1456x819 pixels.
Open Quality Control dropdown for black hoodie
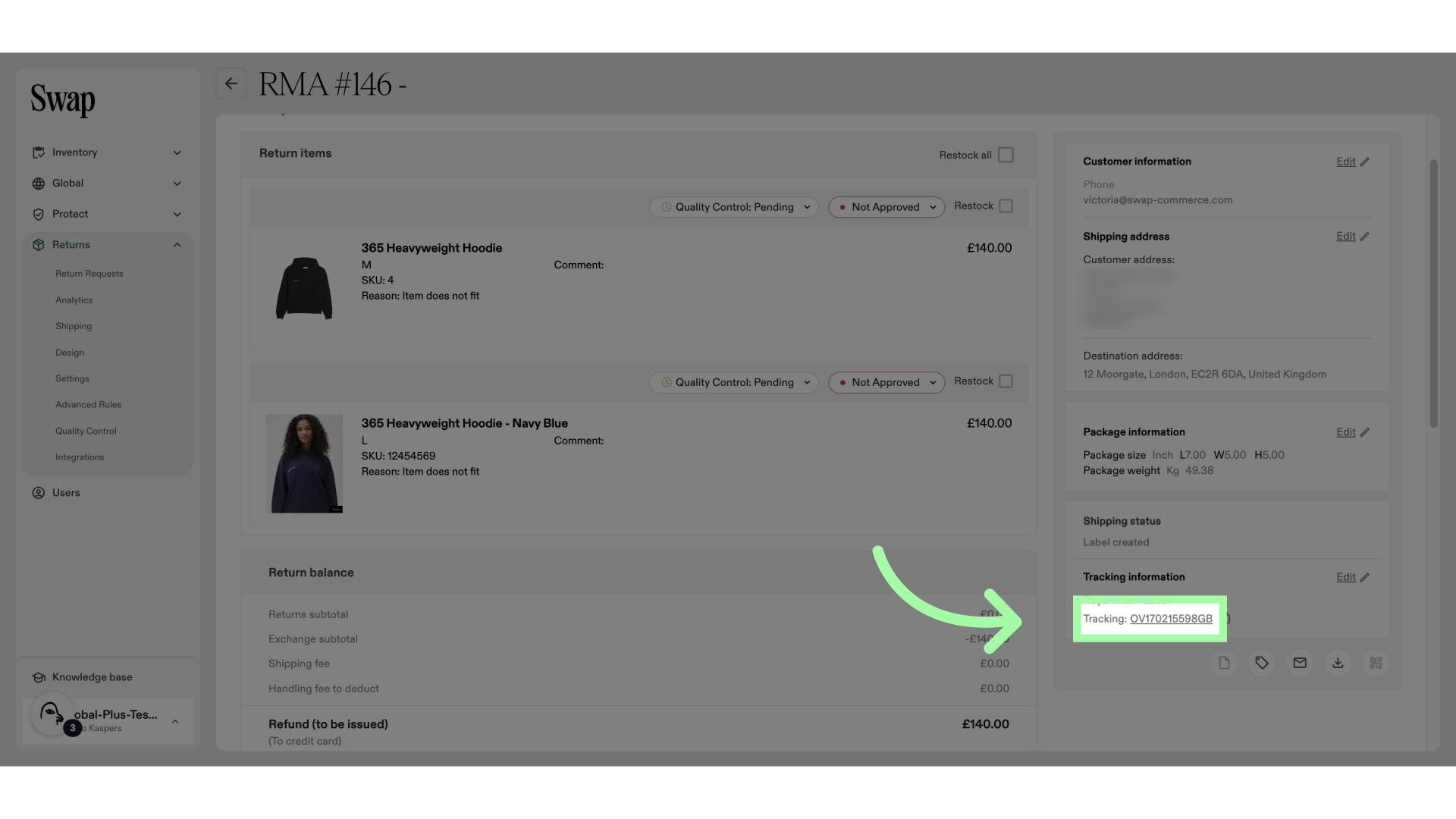coord(733,207)
